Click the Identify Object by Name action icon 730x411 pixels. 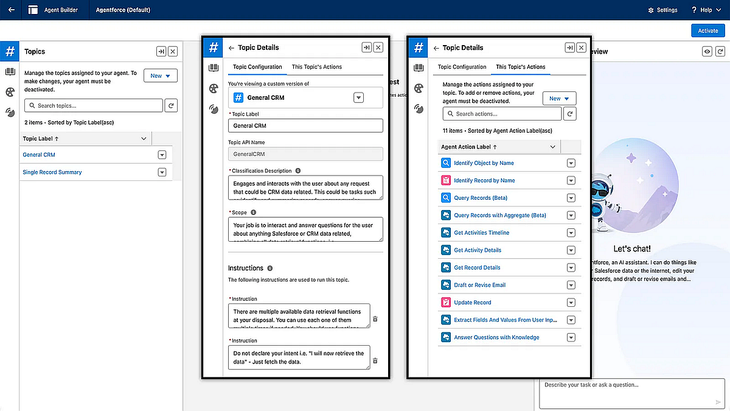[x=446, y=162]
